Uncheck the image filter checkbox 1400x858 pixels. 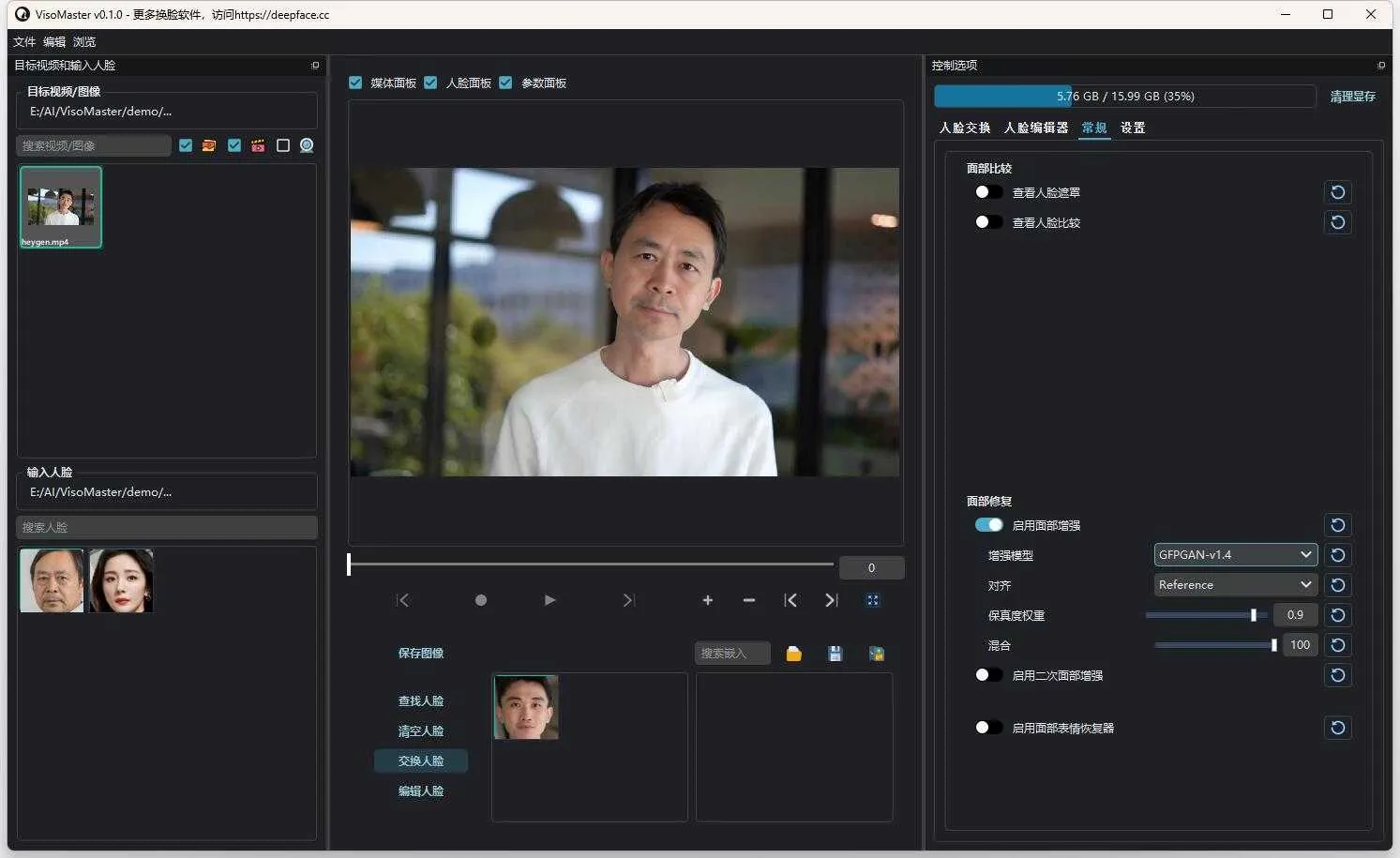tap(186, 145)
